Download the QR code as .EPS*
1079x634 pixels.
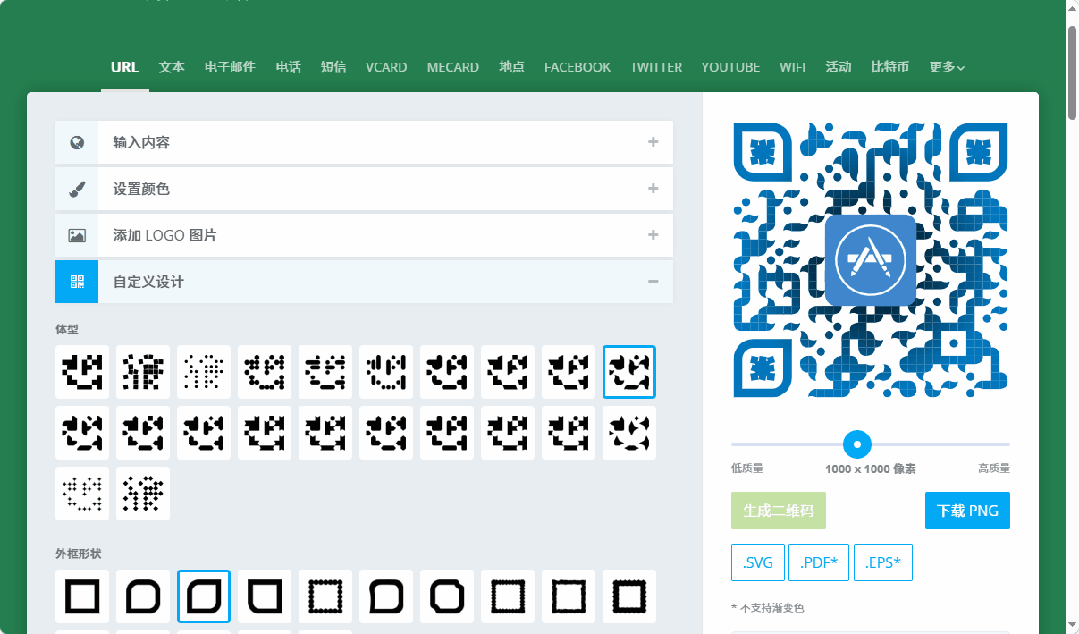coord(883,562)
